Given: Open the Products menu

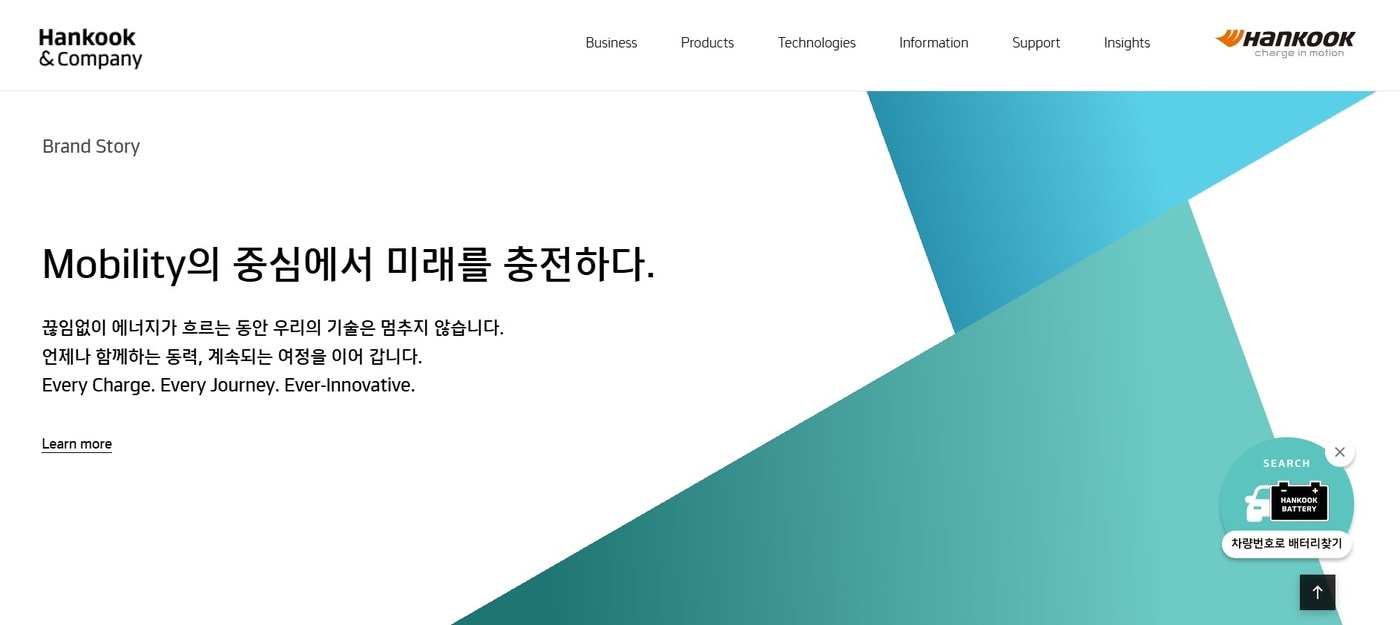Looking at the screenshot, I should click(x=707, y=42).
